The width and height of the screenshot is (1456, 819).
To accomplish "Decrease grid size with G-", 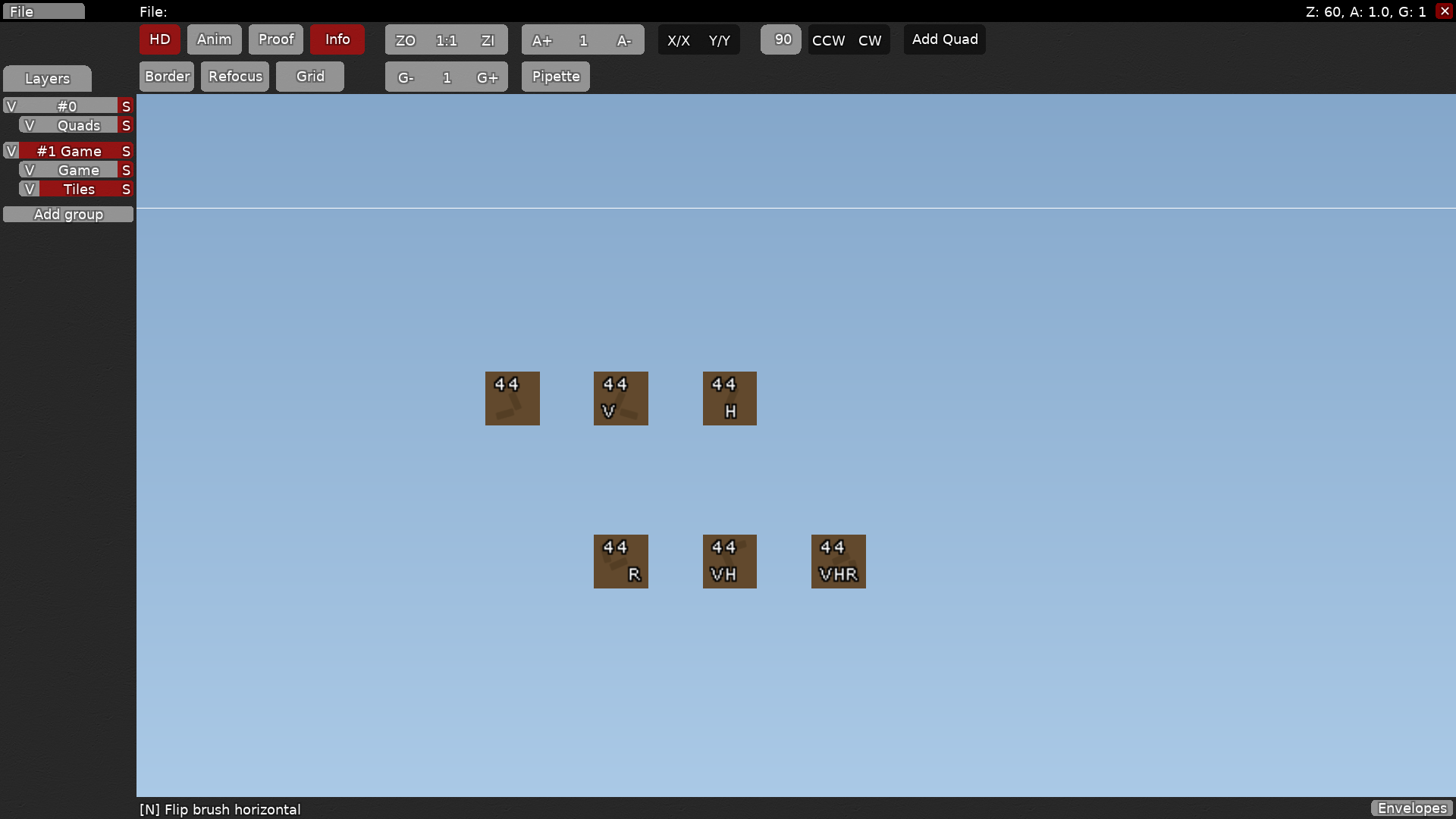I will [x=406, y=77].
